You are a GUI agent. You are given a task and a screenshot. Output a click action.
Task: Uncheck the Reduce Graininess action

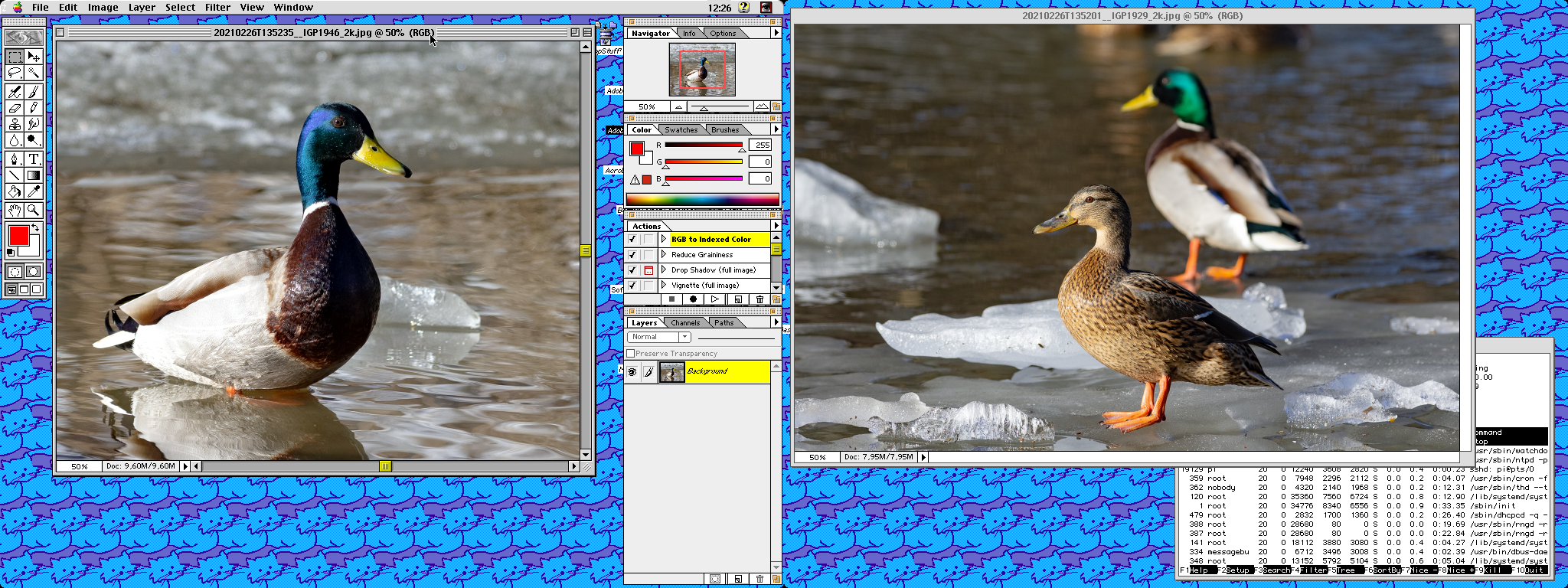click(632, 255)
